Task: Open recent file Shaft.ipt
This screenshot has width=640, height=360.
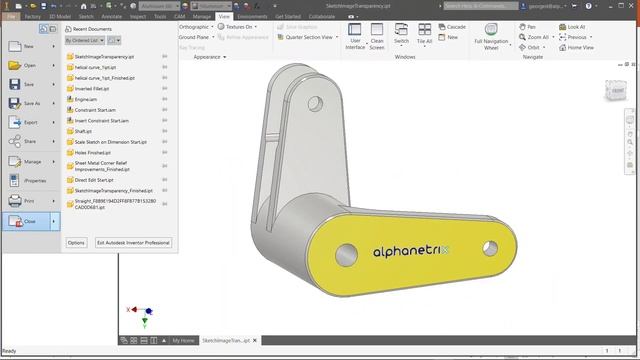Action: (x=83, y=131)
